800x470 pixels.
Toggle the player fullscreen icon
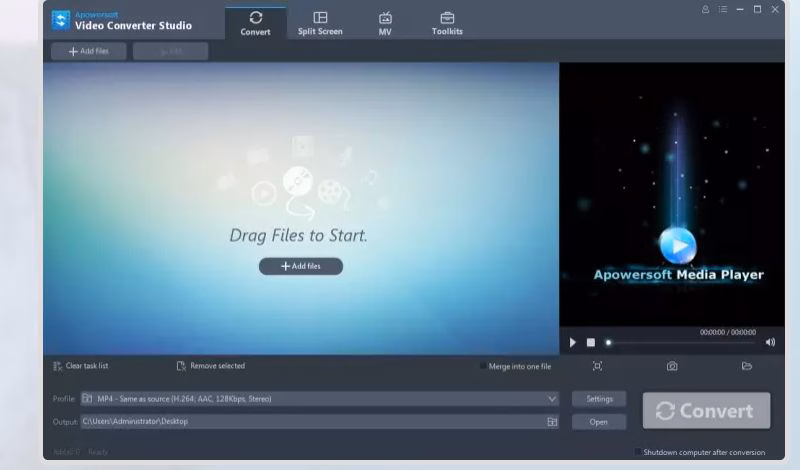[x=597, y=366]
